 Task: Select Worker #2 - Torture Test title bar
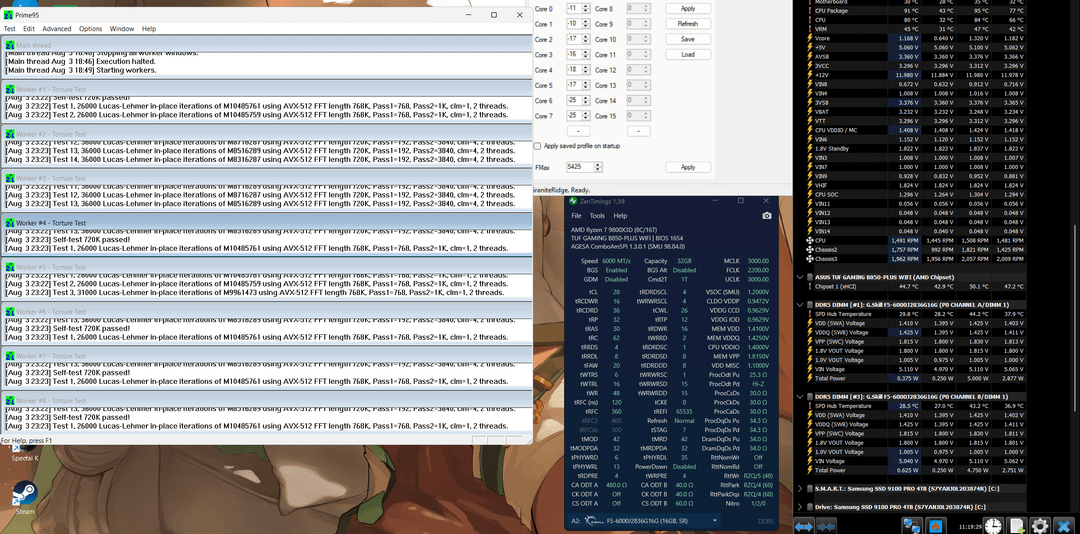(x=267, y=134)
